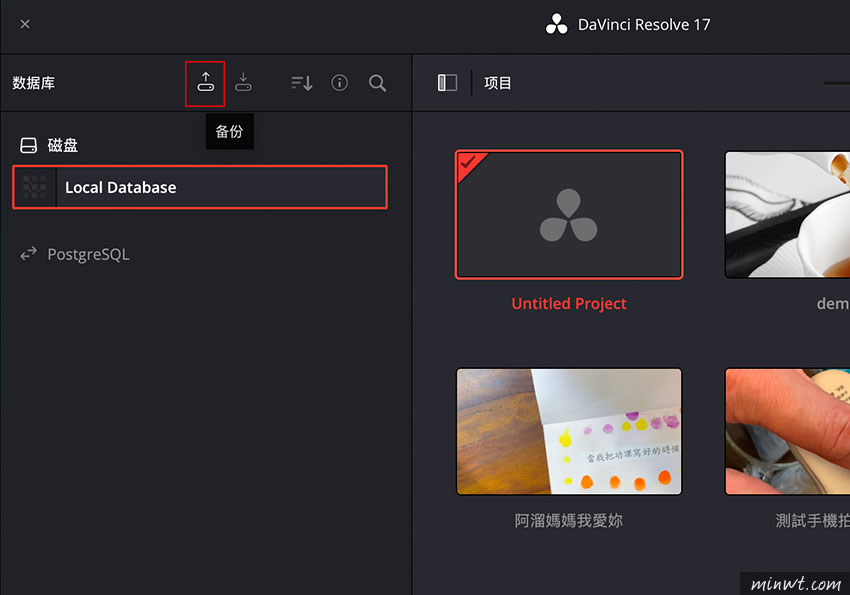
Task: Open the demo project thumbnail with cup
Action: tap(788, 215)
